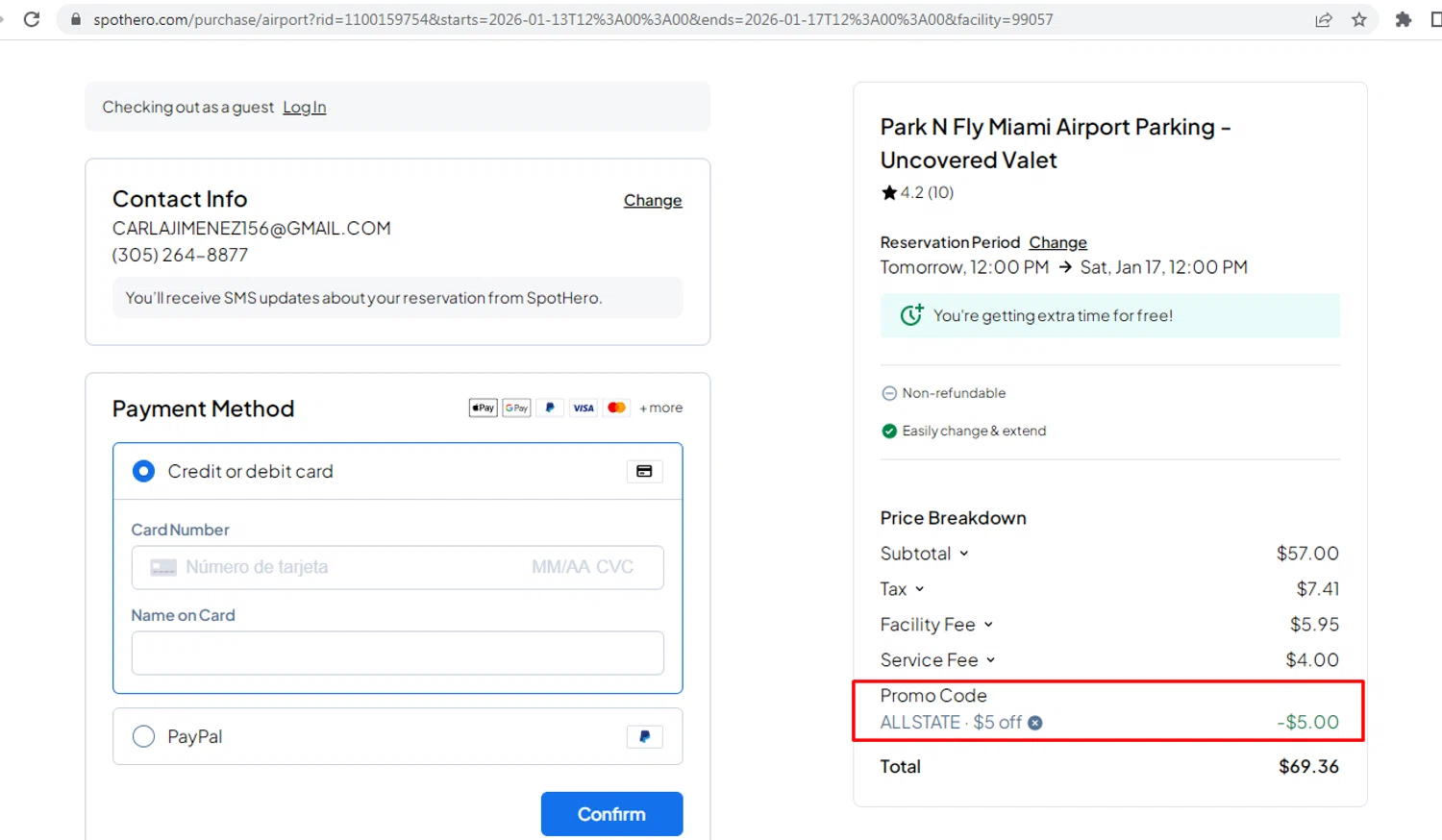The height and width of the screenshot is (840, 1442).
Task: Open the browser extensions puzzle icon
Action: pyautogui.click(x=1404, y=19)
